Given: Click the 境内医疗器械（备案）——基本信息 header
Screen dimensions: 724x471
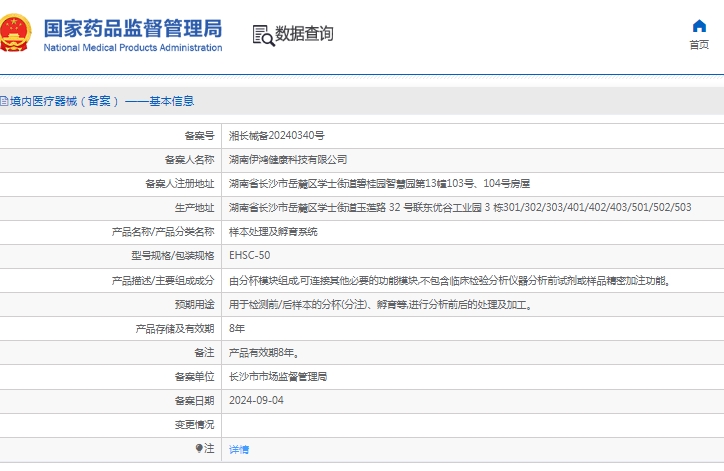Looking at the screenshot, I should tap(102, 101).
